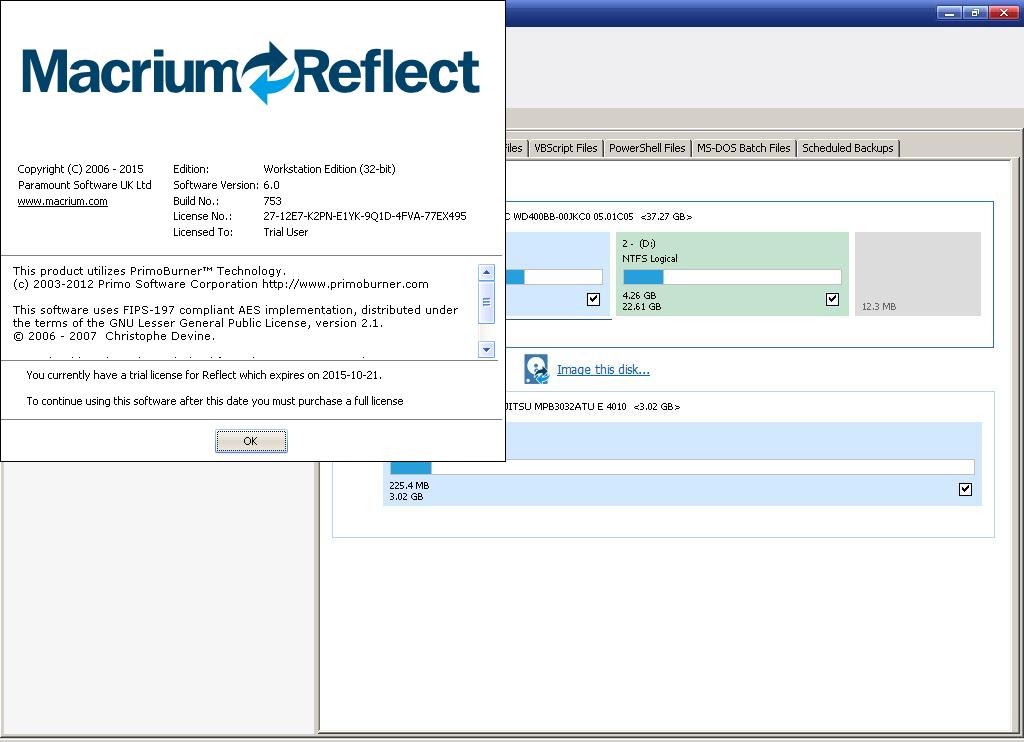Click the license text scrollbar thumb
This screenshot has width=1024, height=742.
point(487,301)
